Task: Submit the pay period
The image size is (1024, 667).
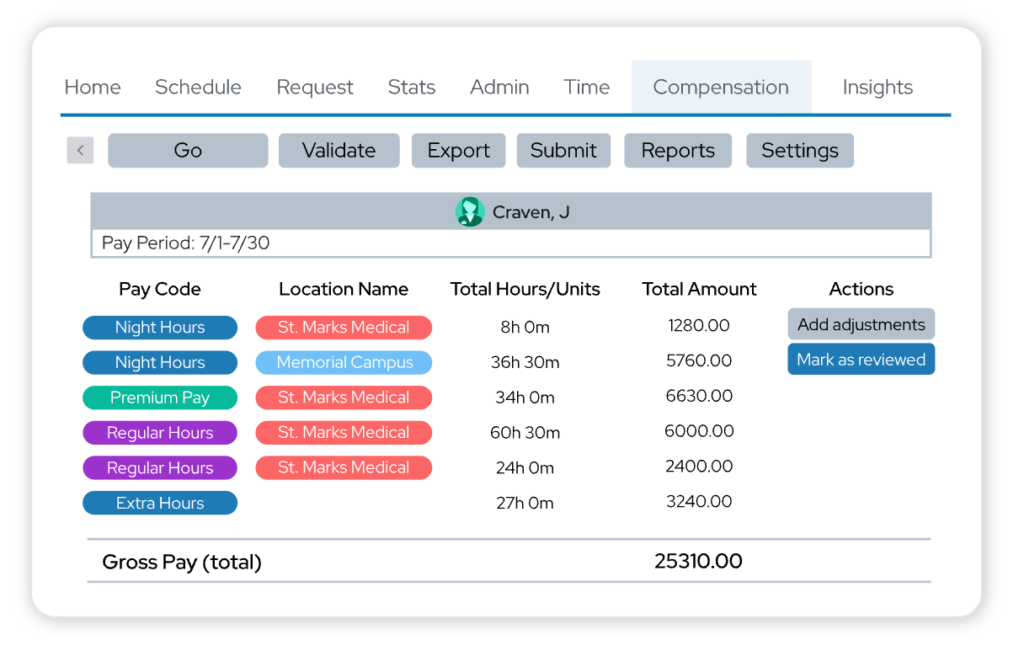Action: coord(563,151)
